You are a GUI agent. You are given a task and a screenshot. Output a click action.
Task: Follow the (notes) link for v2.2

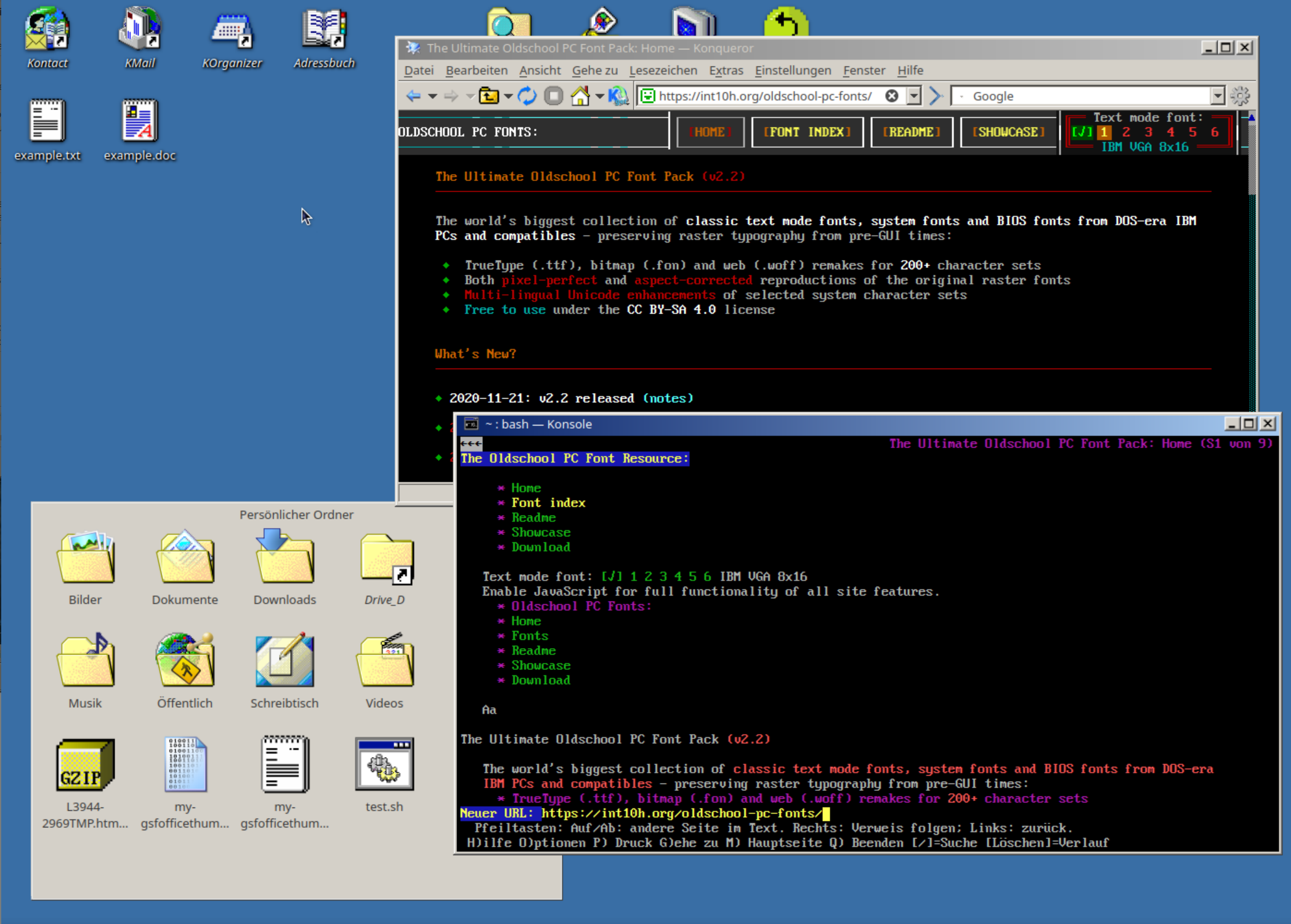668,398
